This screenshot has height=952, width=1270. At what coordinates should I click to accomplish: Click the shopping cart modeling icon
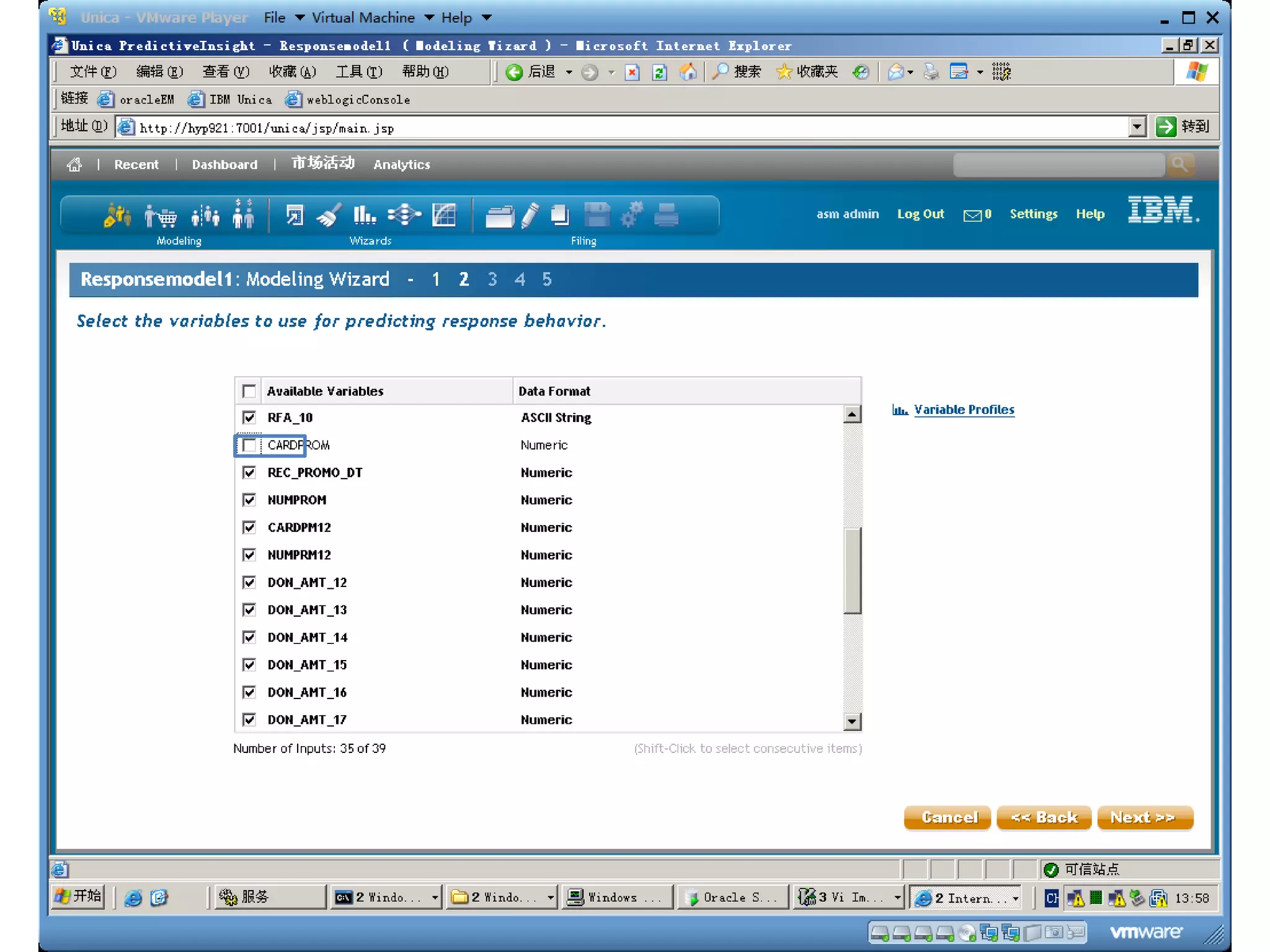[x=161, y=216]
